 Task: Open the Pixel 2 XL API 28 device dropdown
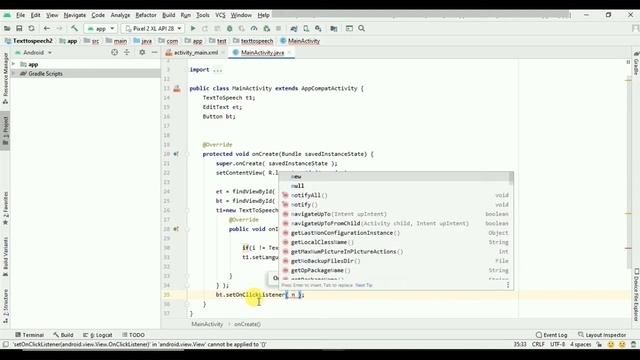[153, 29]
